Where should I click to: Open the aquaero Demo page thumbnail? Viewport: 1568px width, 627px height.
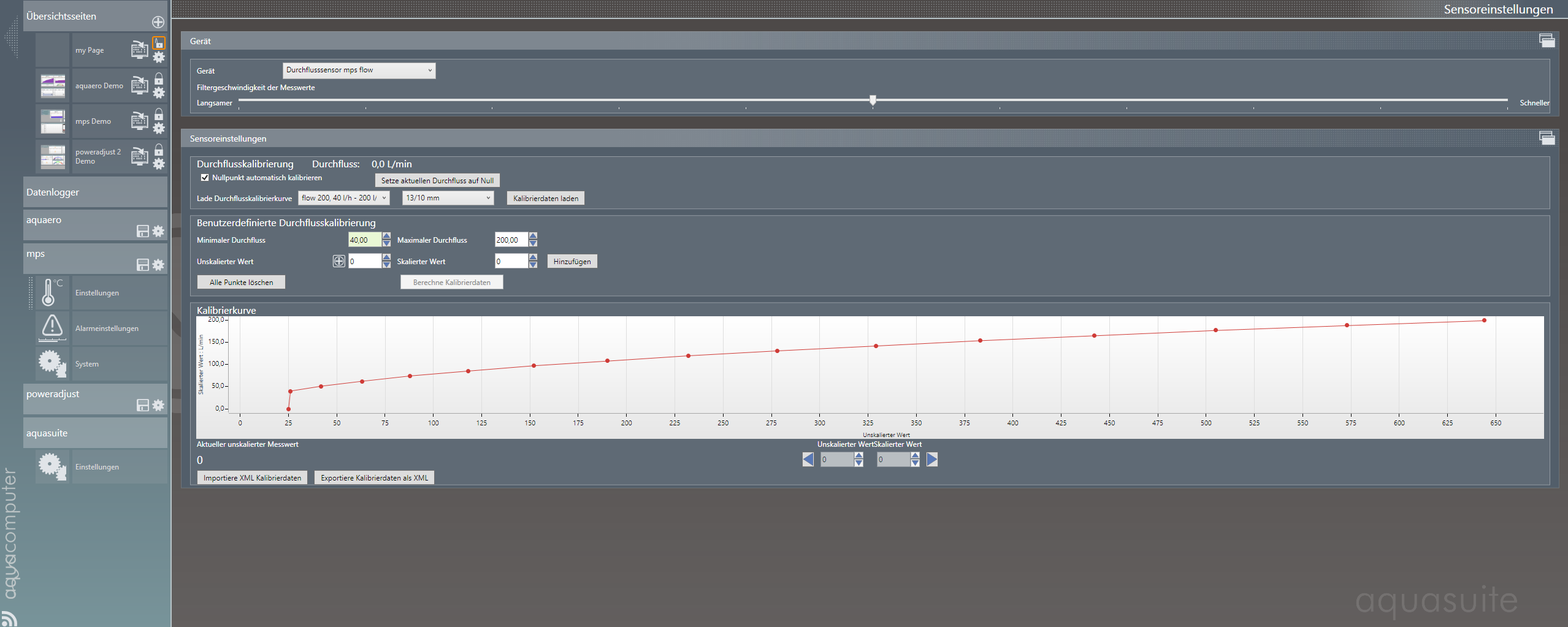click(x=53, y=85)
